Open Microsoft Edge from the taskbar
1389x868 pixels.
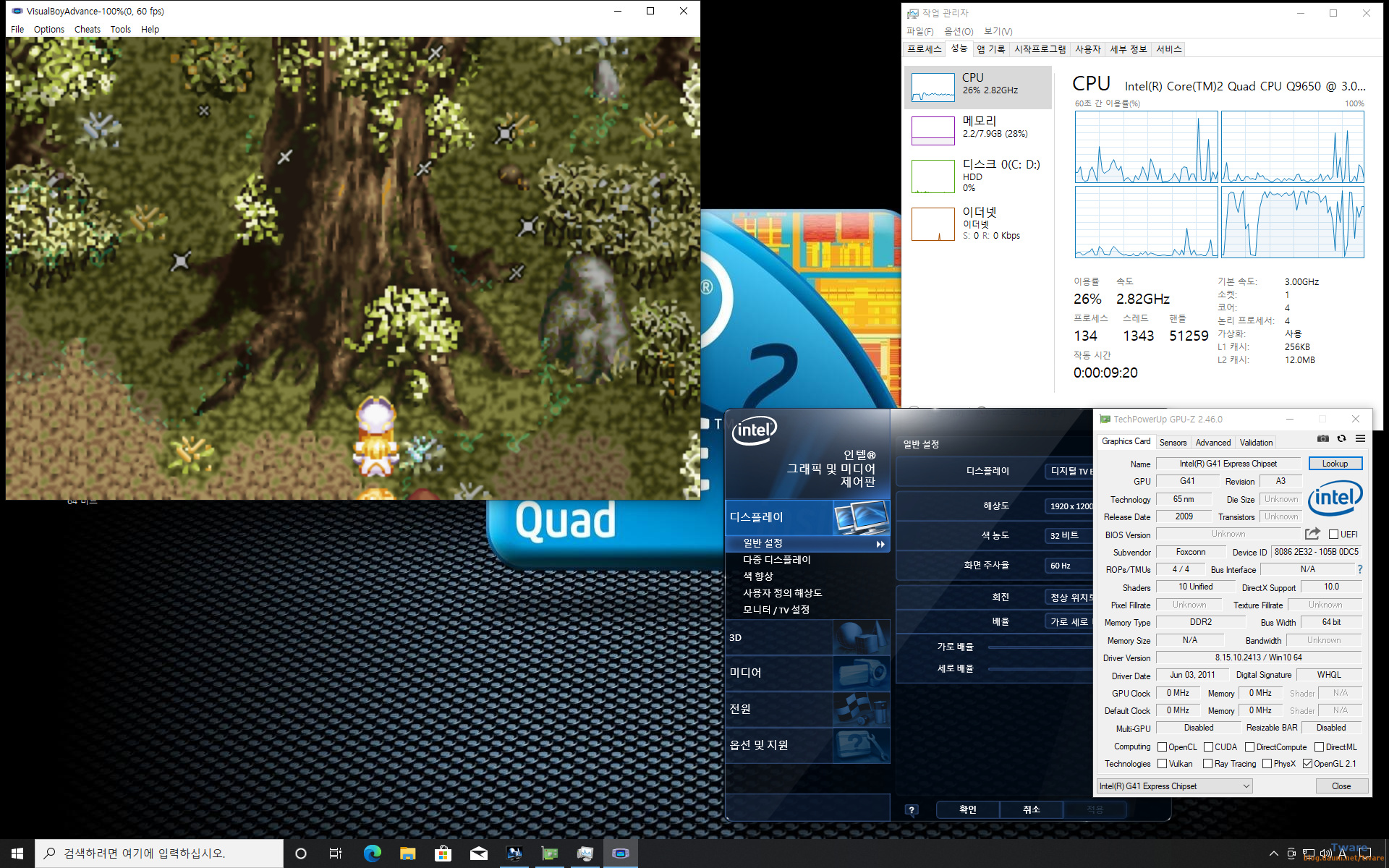372,854
